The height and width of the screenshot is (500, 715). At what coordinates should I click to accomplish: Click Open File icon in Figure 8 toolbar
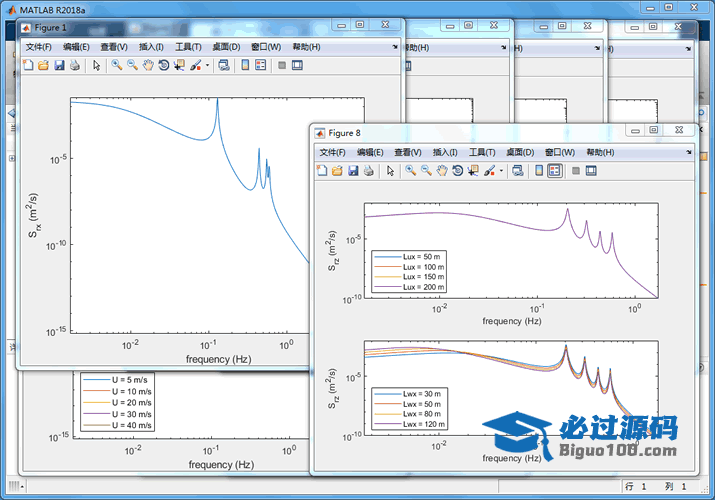tap(337, 170)
